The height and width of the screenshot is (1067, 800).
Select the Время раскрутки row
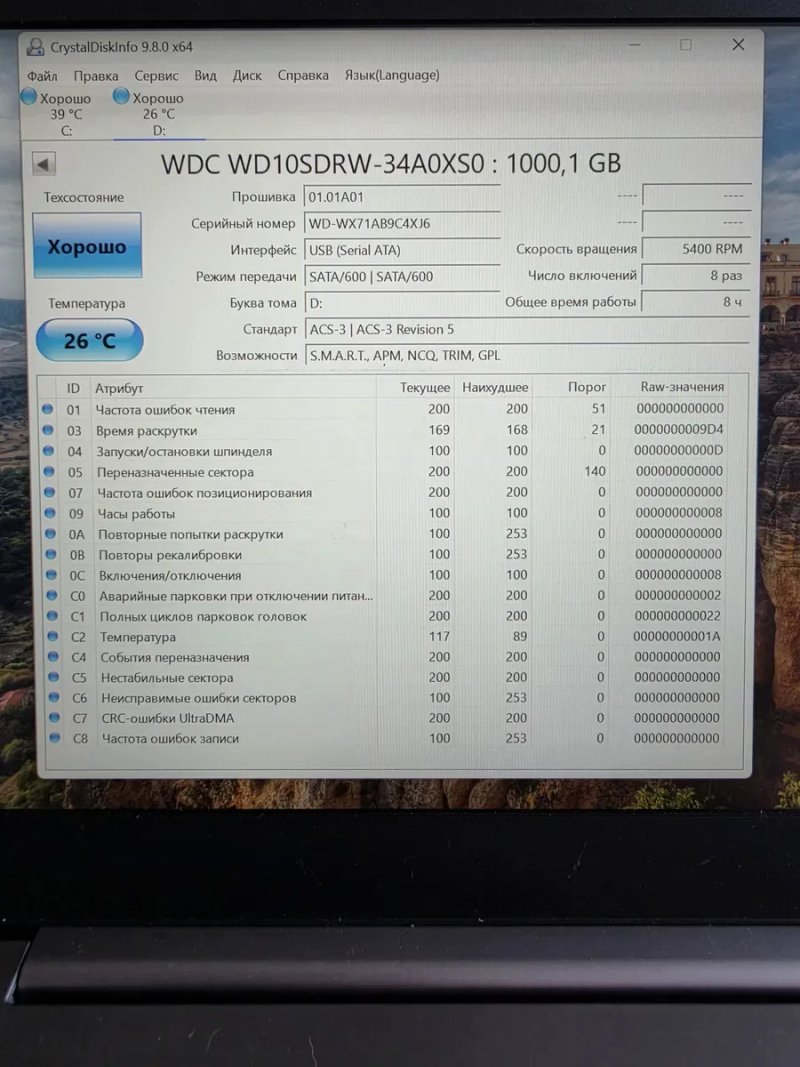[x=384, y=430]
